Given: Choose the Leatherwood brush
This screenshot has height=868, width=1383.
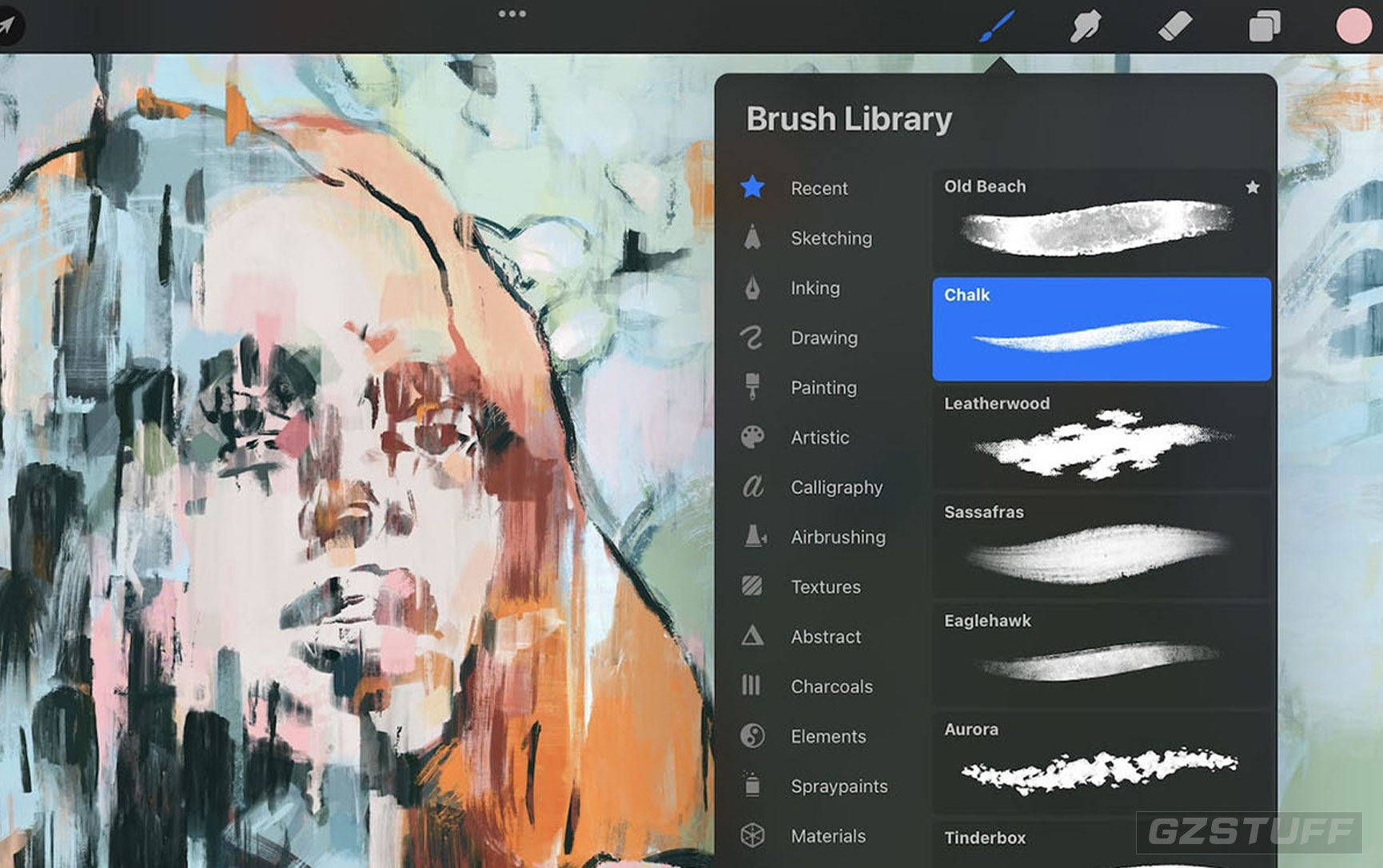Looking at the screenshot, I should [x=1102, y=437].
